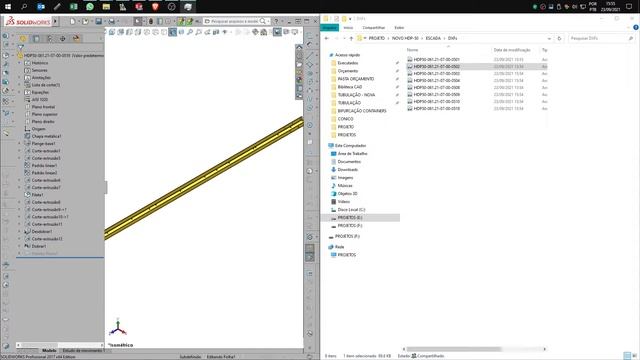
Task: Sort files by the Nome column header
Action: tap(412, 50)
